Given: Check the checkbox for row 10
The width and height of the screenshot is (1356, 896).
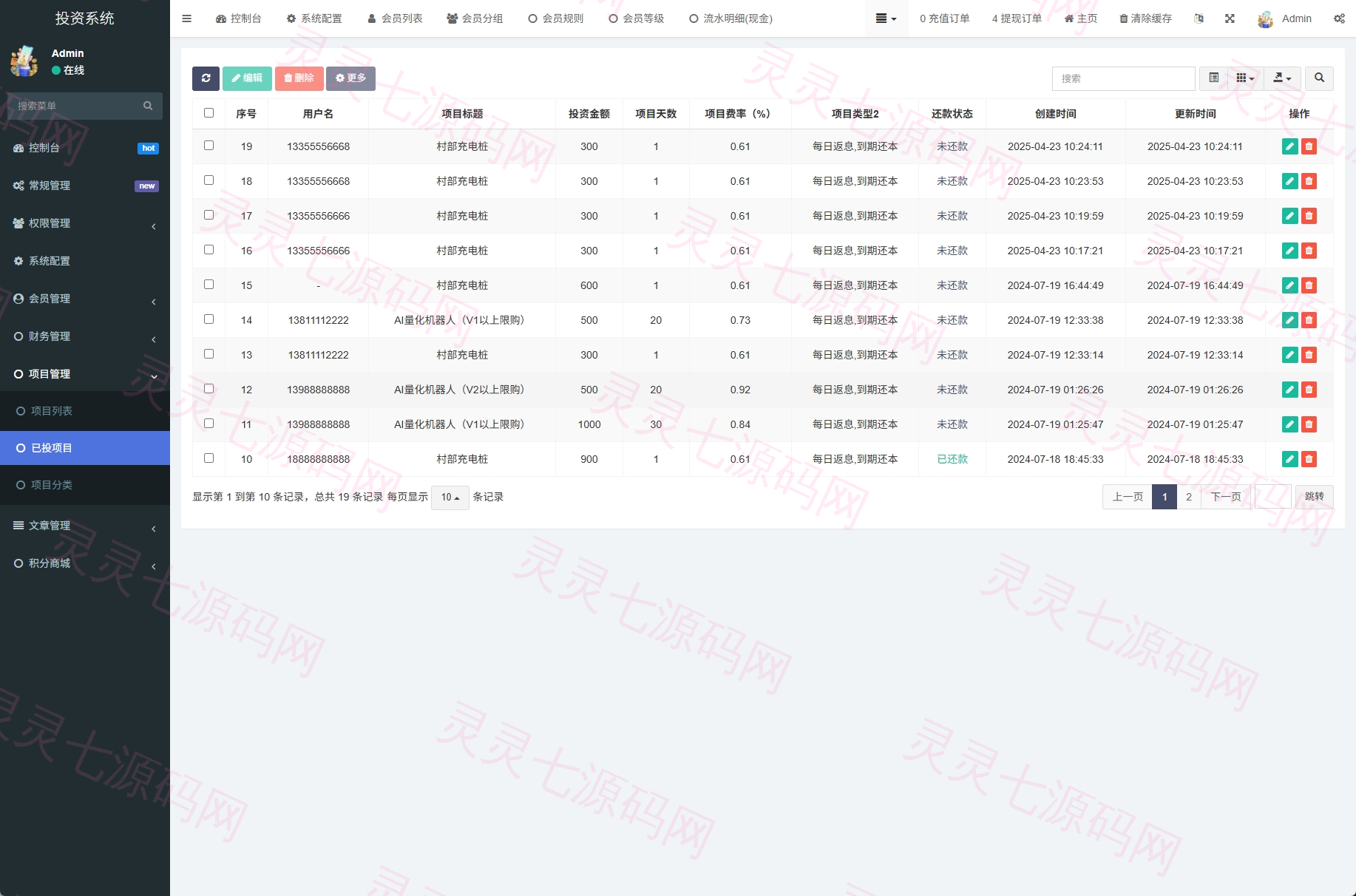Looking at the screenshot, I should (209, 458).
